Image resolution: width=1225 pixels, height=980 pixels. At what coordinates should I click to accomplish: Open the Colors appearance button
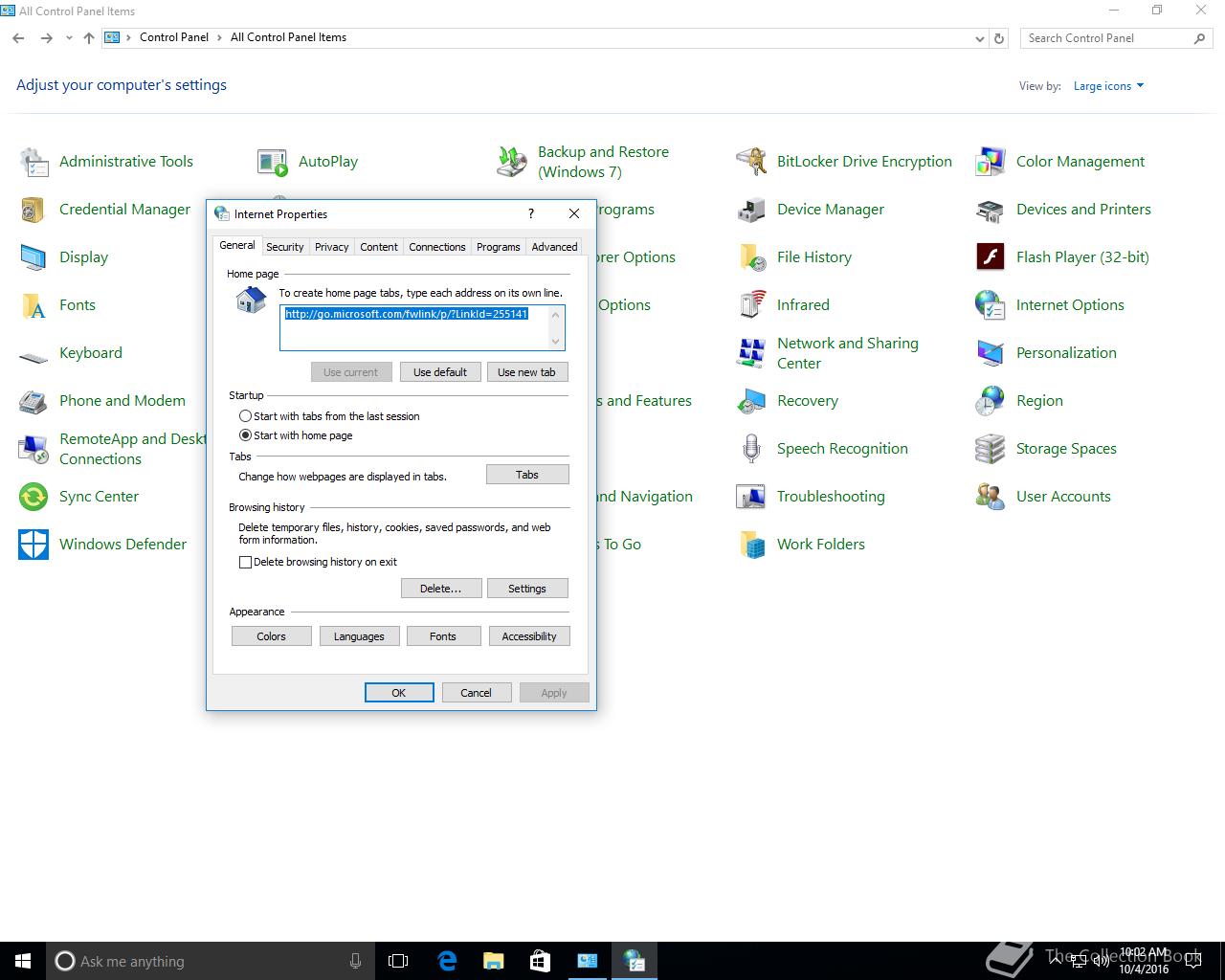(272, 636)
